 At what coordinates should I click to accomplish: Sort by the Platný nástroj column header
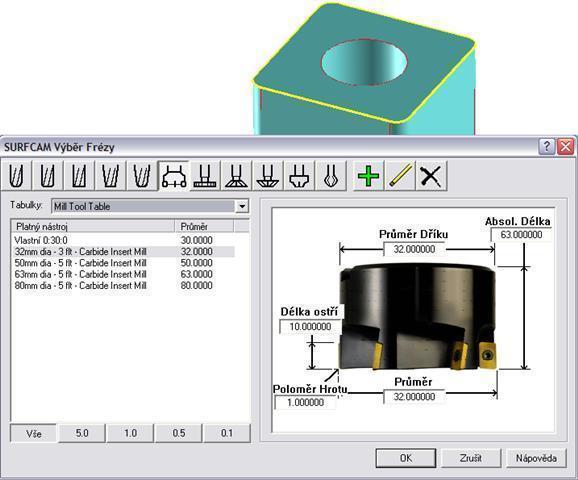click(93, 226)
